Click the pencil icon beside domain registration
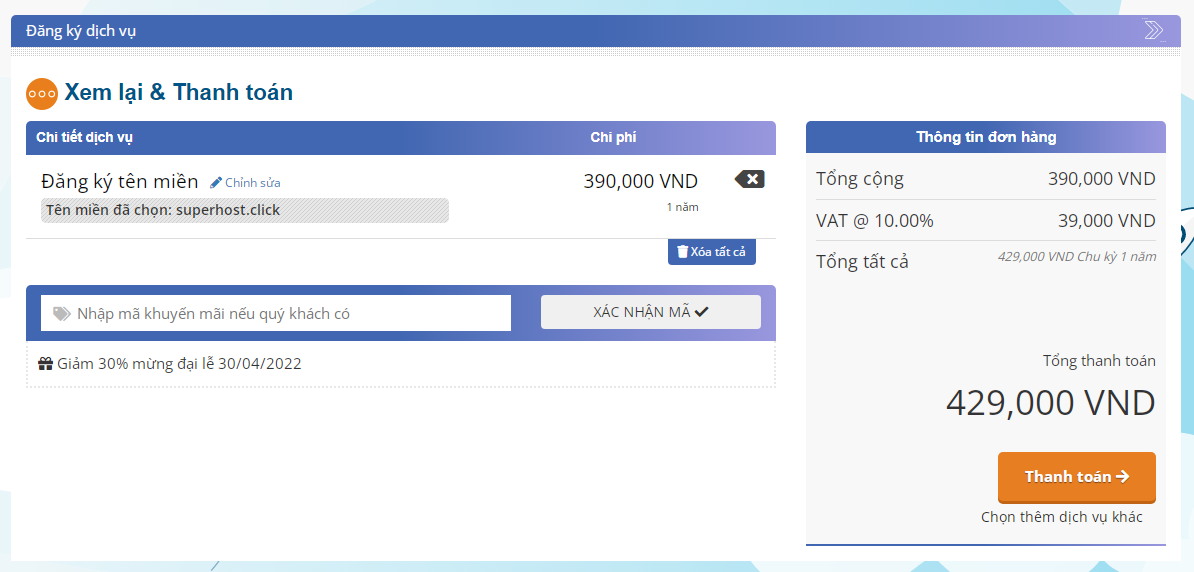Viewport: 1194px width, 572px height. click(216, 182)
